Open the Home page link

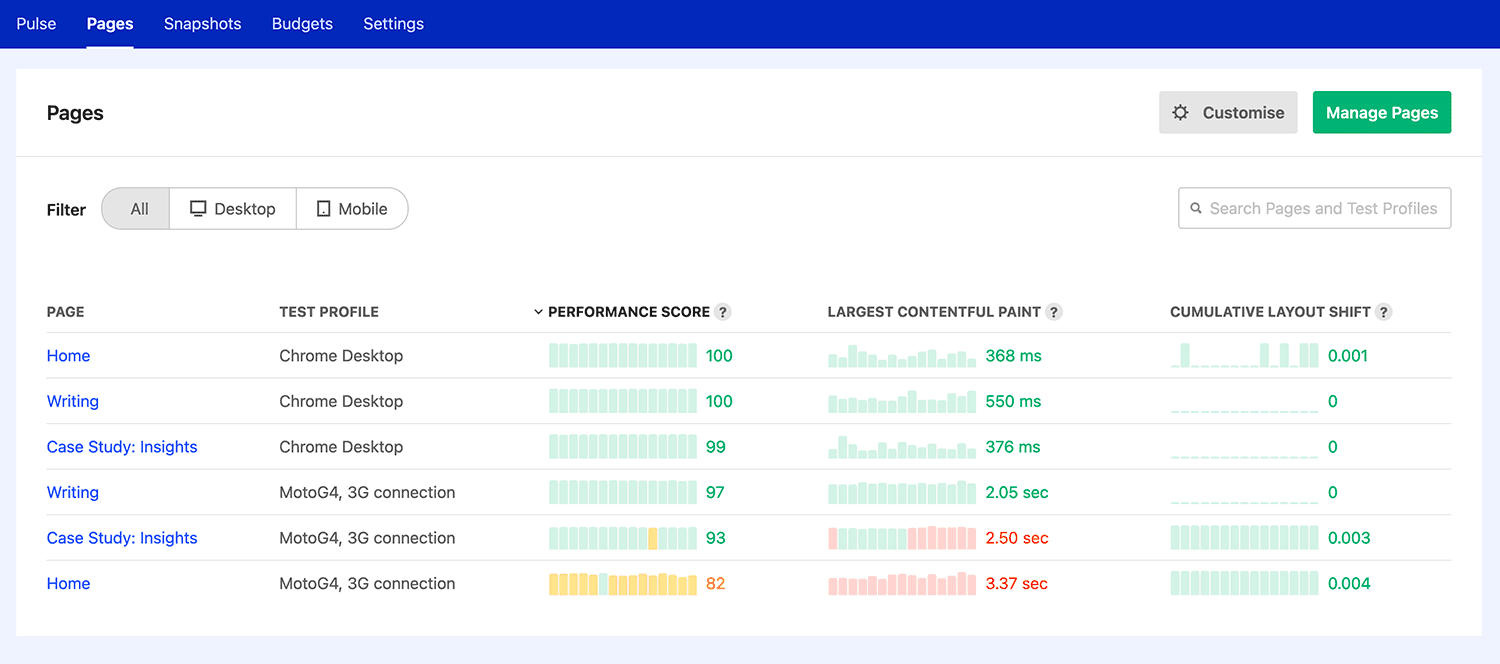click(68, 355)
